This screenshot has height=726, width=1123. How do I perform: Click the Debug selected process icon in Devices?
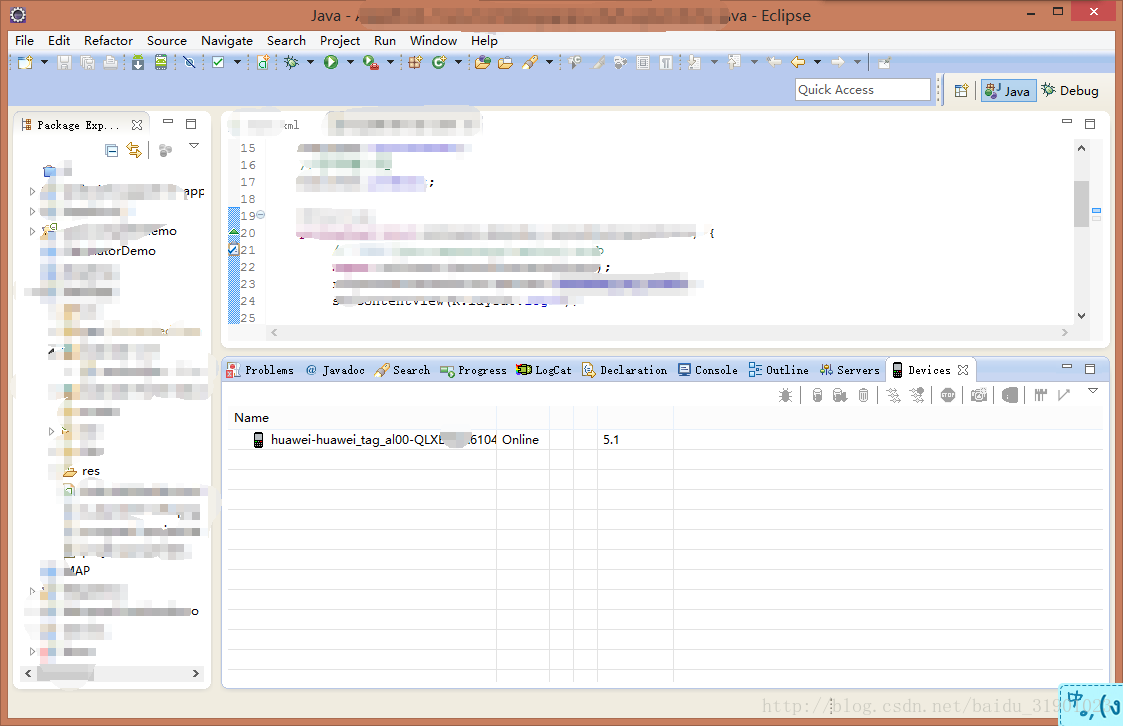785,395
